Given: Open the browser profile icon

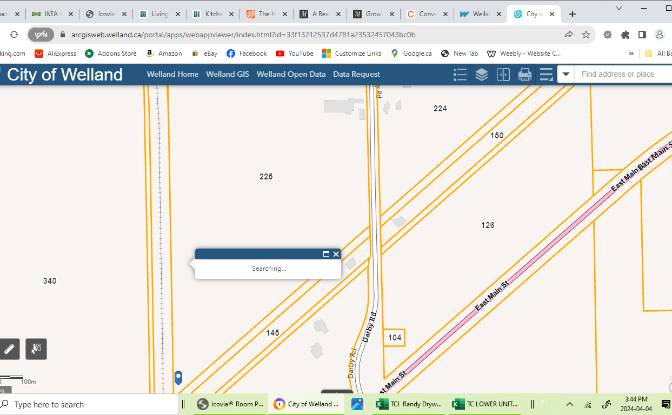Looking at the screenshot, I should coord(659,35).
